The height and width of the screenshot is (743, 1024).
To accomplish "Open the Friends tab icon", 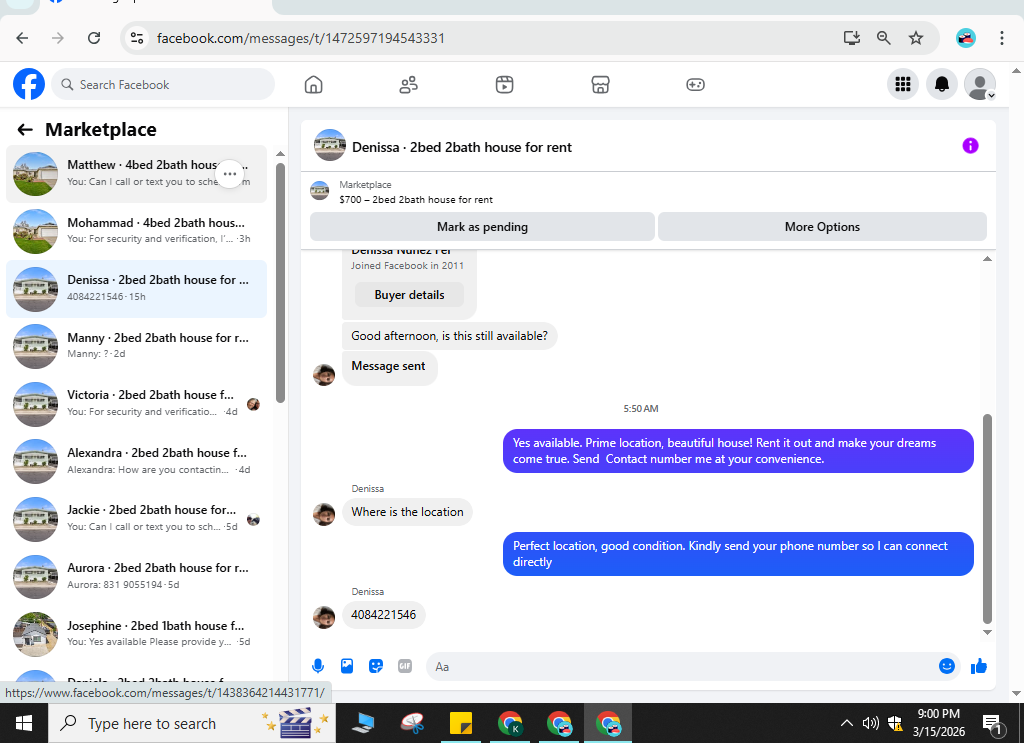I will (409, 85).
